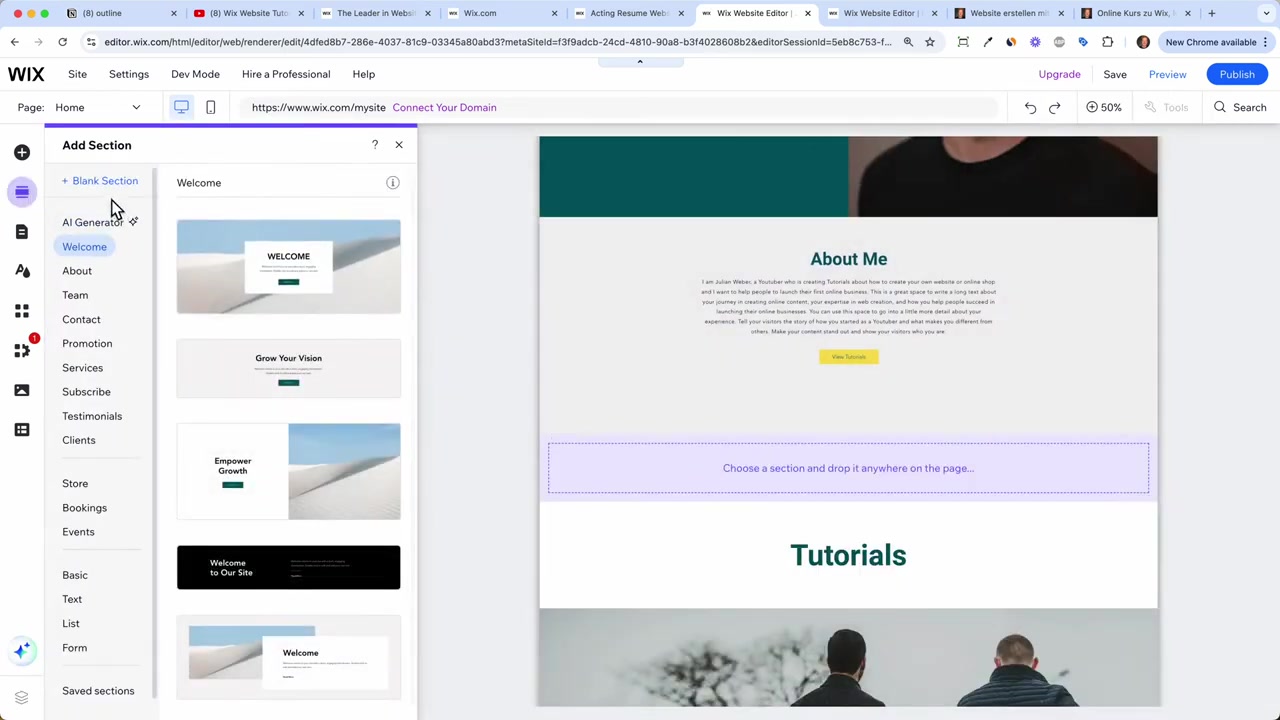Open the Chrome extensions puzzle icon
Screen dimensions: 1280x720
point(1107,42)
